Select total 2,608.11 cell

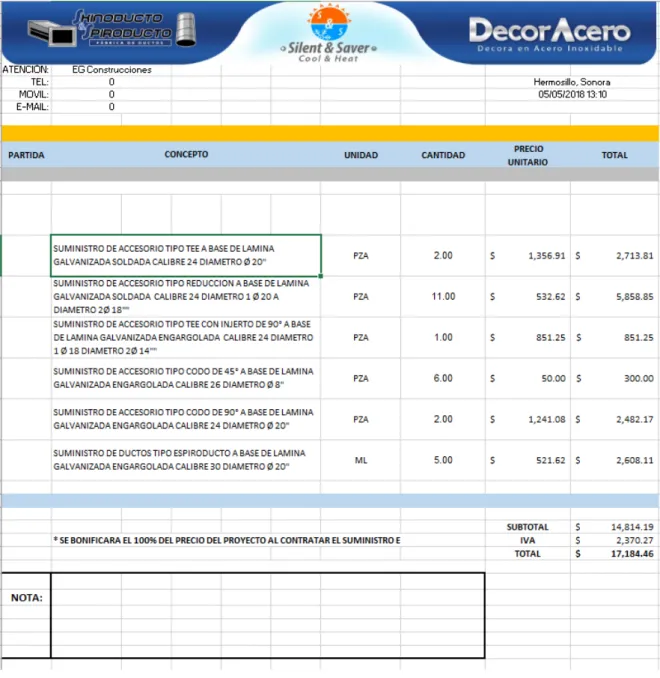(x=615, y=461)
